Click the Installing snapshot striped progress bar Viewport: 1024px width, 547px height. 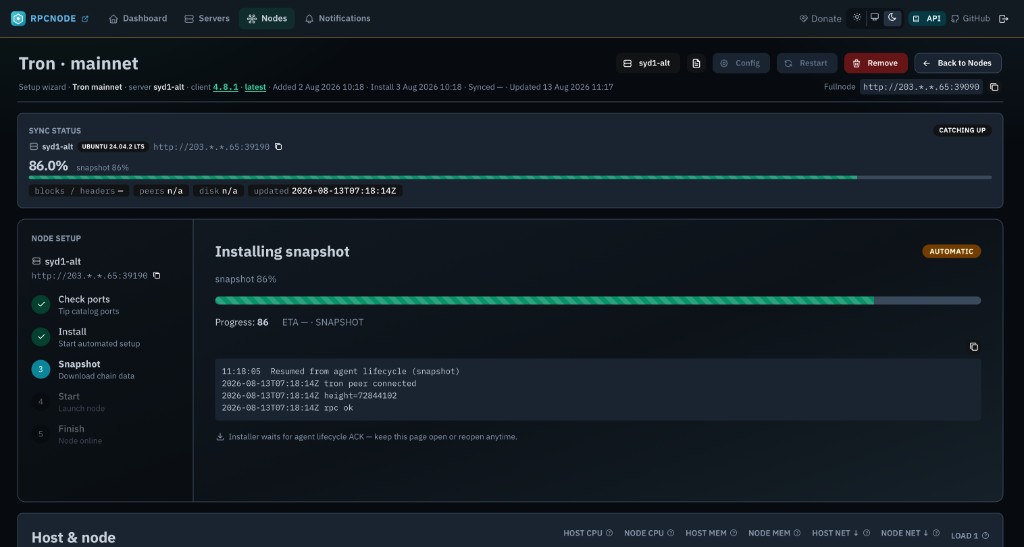click(x=598, y=300)
